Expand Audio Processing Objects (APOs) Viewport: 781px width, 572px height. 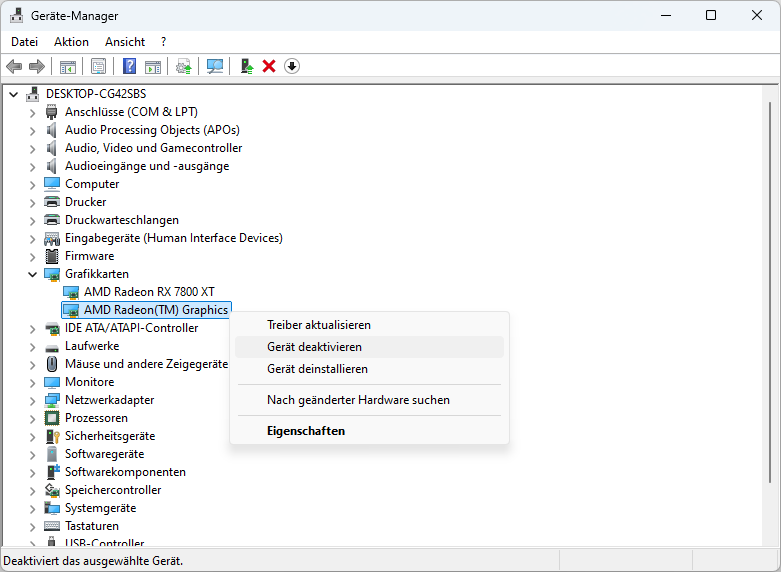click(x=32, y=131)
